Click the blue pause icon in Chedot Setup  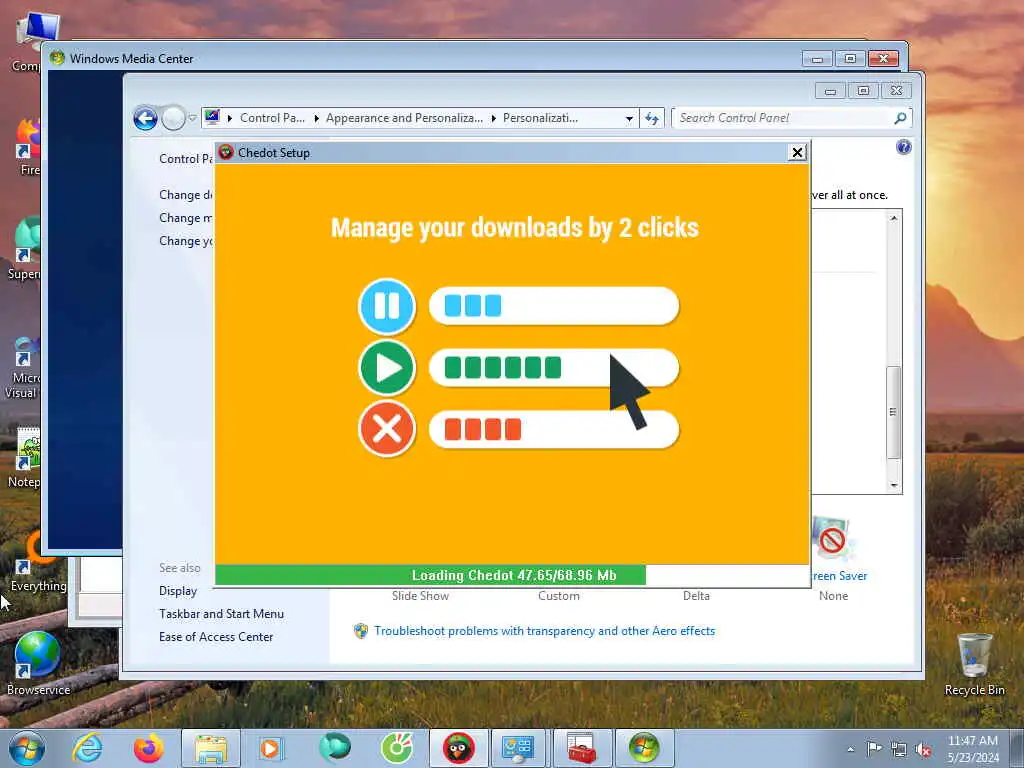click(x=387, y=306)
